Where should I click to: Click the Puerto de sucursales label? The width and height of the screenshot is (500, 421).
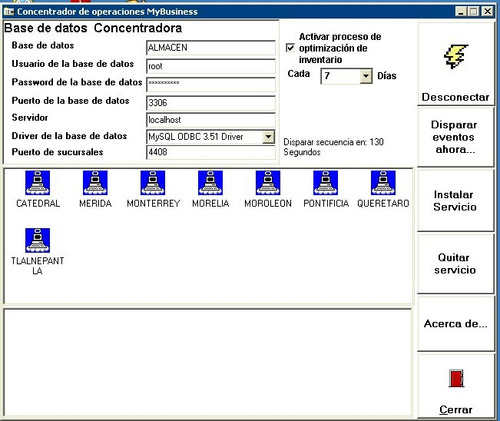point(57,152)
